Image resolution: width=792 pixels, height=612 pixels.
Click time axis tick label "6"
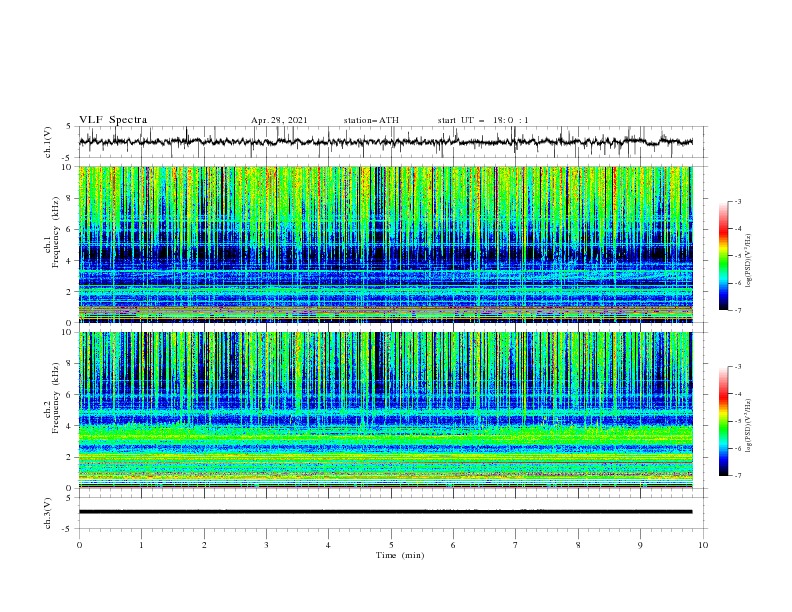click(454, 545)
